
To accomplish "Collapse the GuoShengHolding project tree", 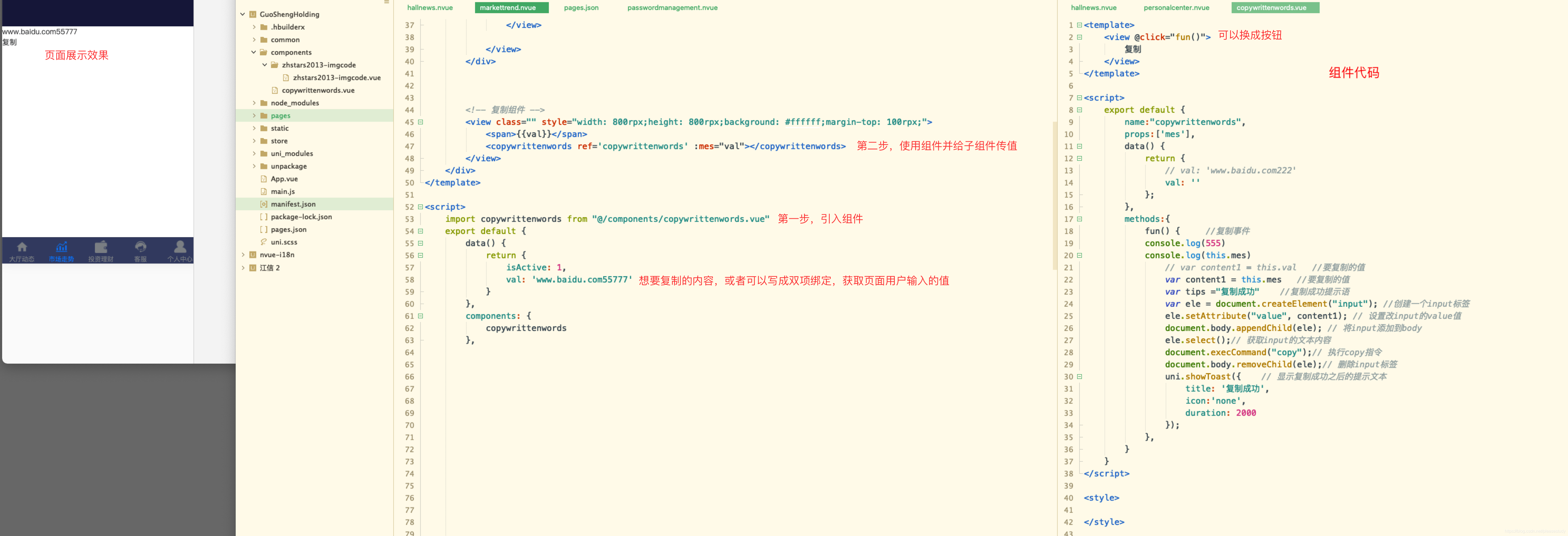I will click(243, 14).
